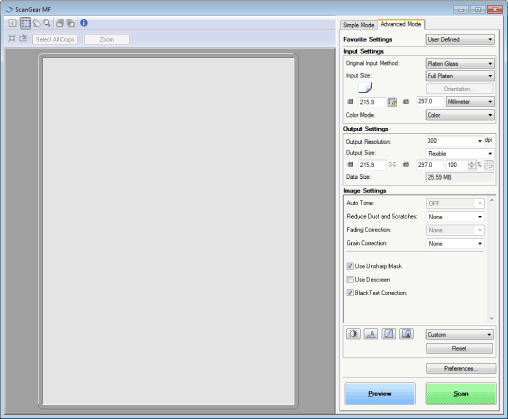Open the Output Resolution dropdown
The height and width of the screenshot is (419, 508).
[x=455, y=141]
